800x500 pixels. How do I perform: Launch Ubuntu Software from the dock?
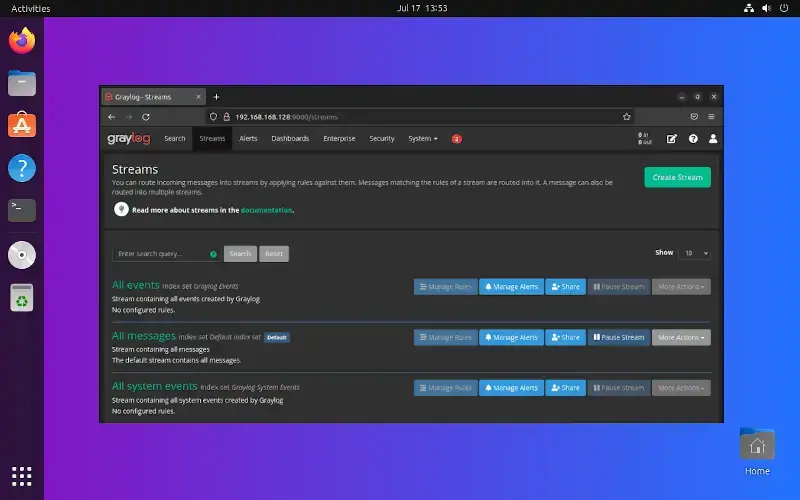click(x=22, y=125)
